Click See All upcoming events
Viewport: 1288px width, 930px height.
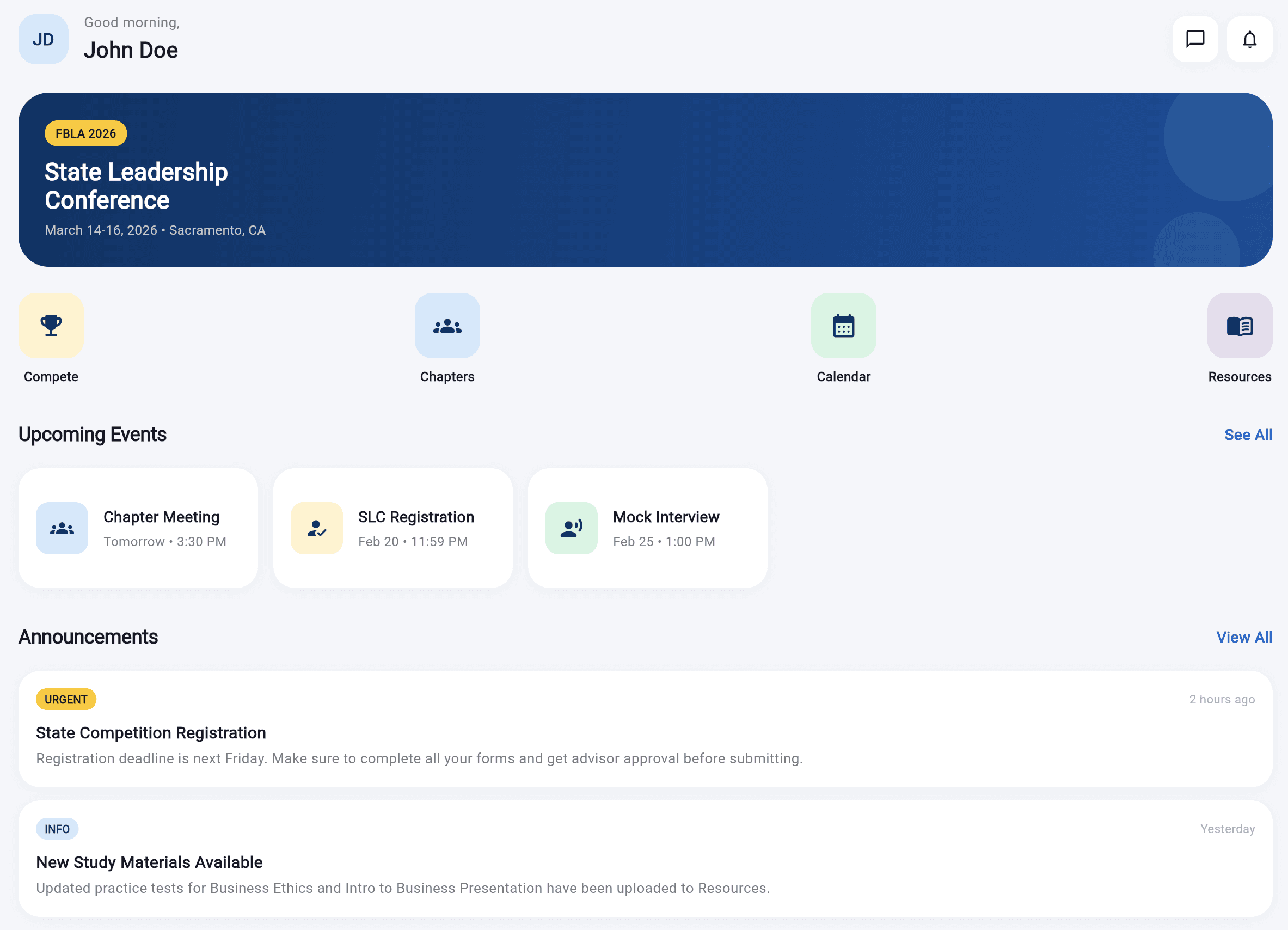click(x=1248, y=435)
